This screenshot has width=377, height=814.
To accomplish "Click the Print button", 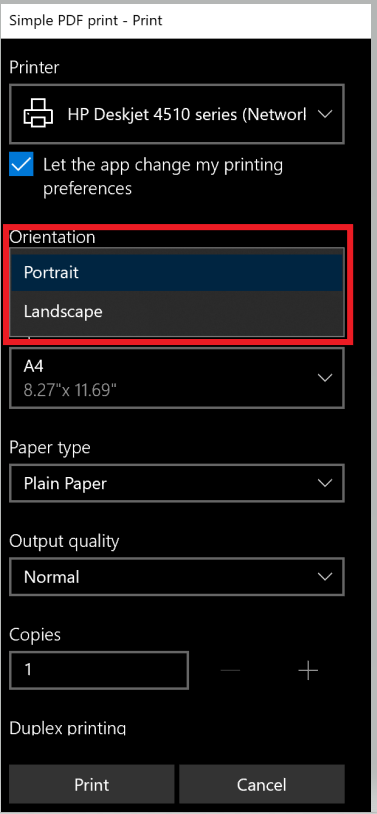I will [92, 784].
